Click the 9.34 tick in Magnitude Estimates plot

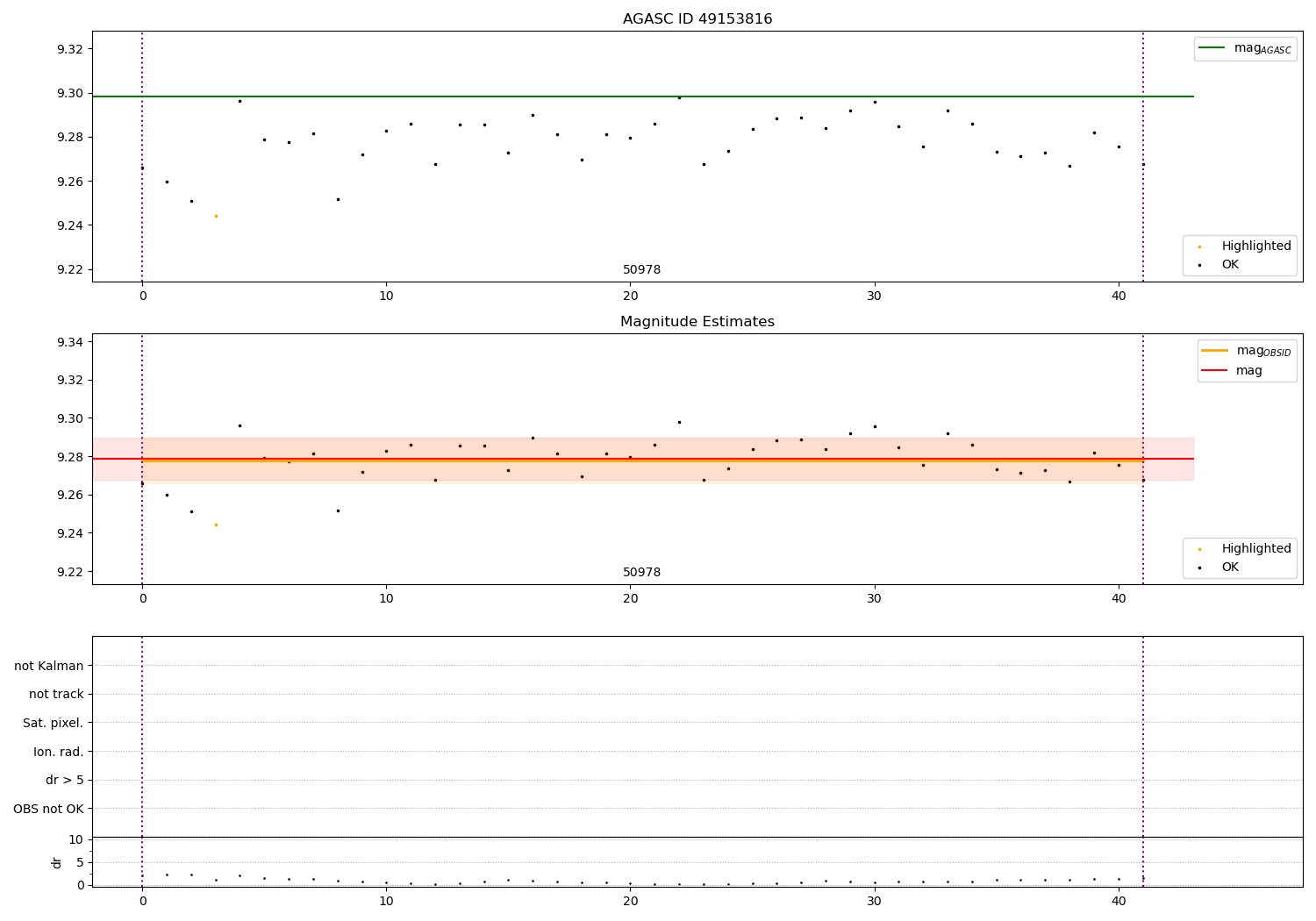click(69, 341)
